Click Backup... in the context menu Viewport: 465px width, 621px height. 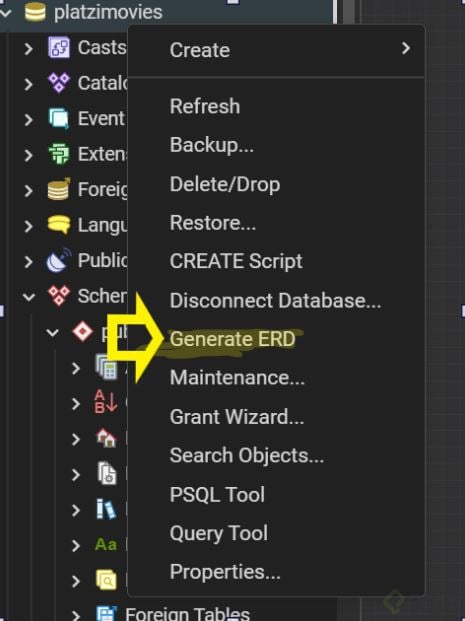point(212,145)
